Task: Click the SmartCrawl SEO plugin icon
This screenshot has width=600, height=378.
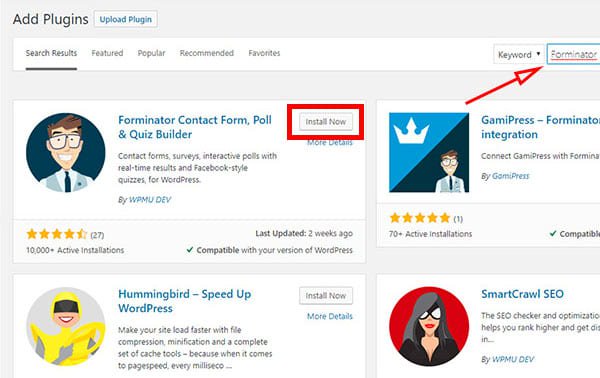Action: [429, 326]
